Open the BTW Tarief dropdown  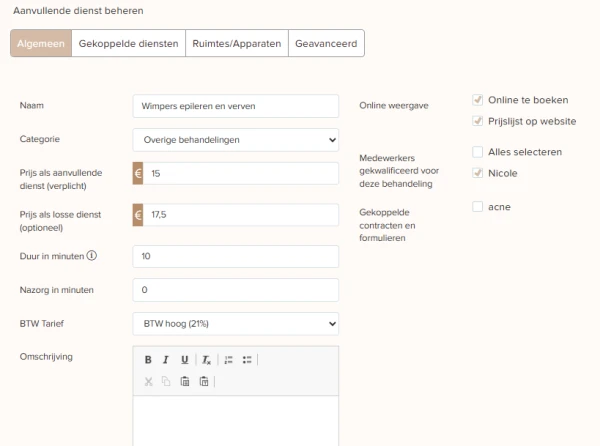pyautogui.click(x=236, y=324)
